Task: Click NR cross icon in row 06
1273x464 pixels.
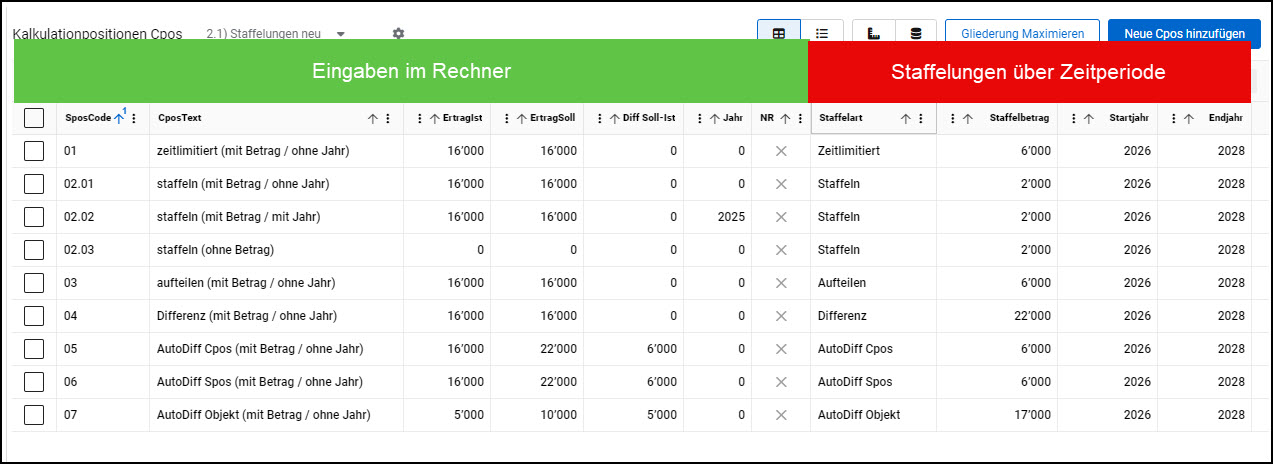Action: 781,382
